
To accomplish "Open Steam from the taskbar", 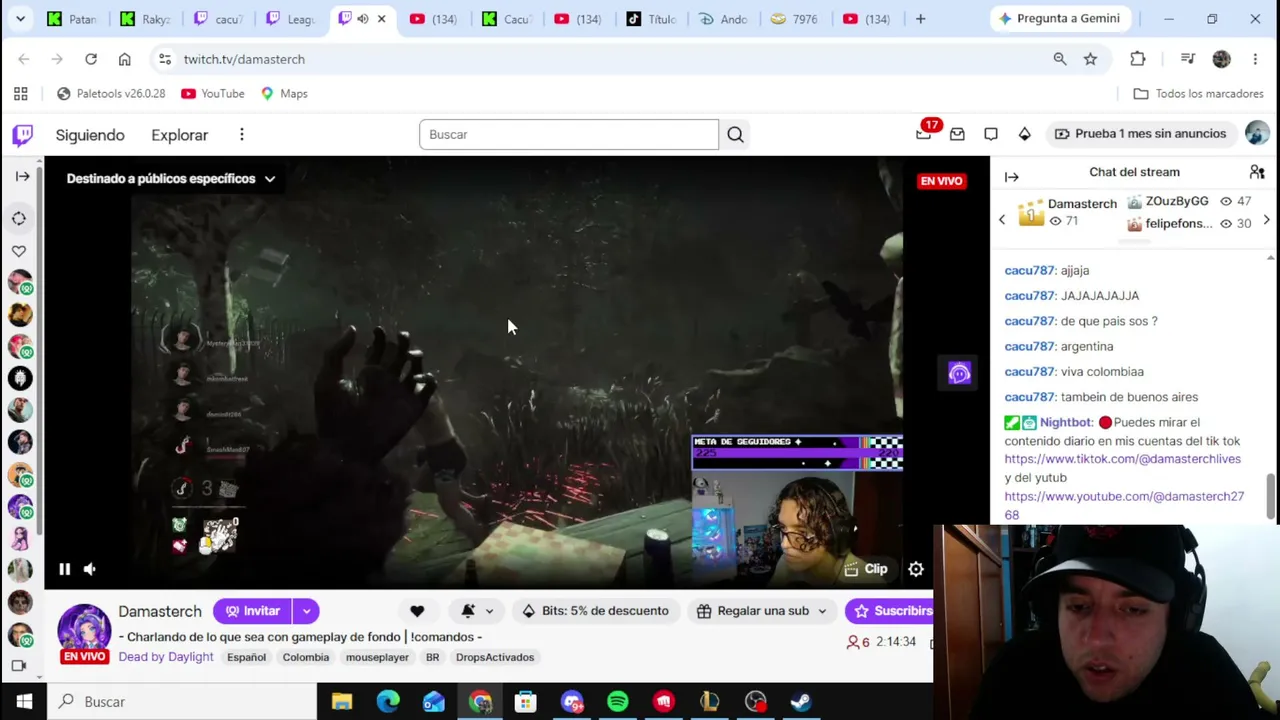I will click(x=801, y=702).
